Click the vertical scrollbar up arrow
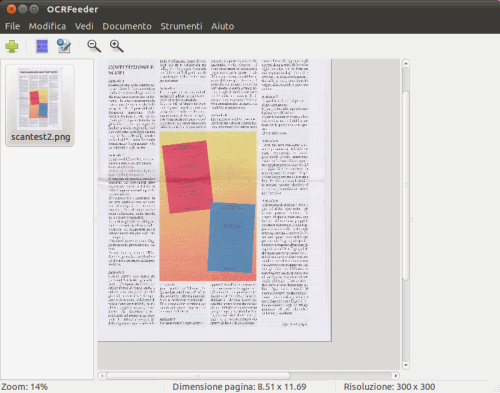Viewport: 500px width, 393px height. 406,63
